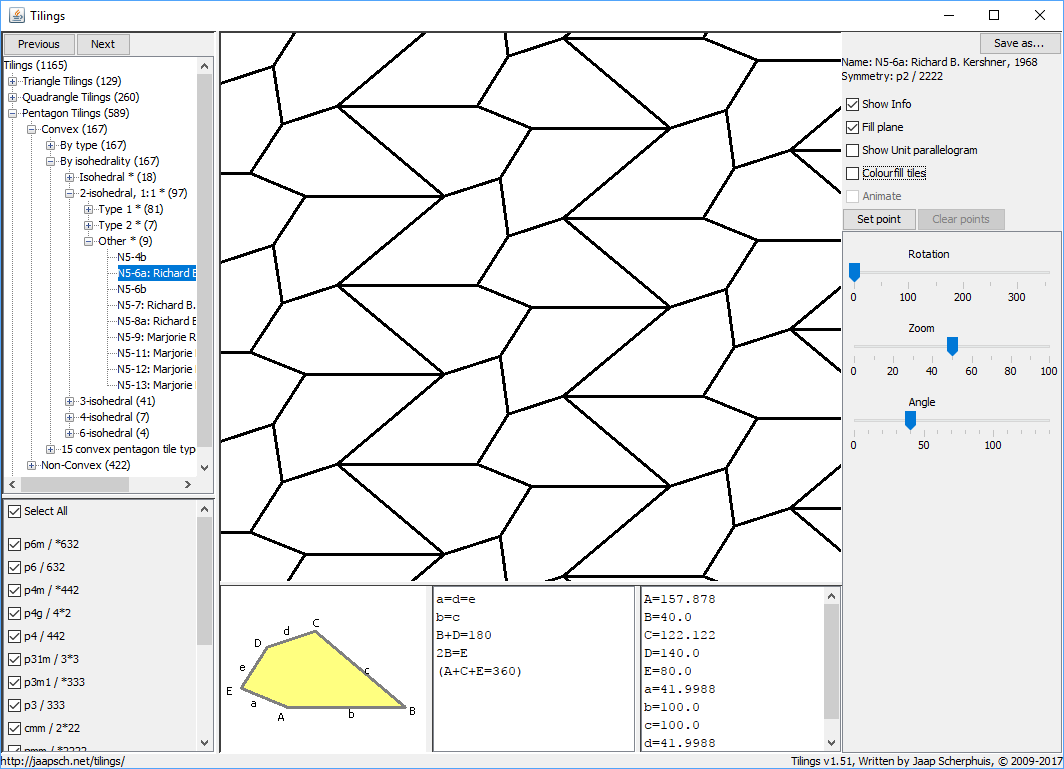Go to the Next tiling
Screen dimensions: 1064x769
point(103,44)
